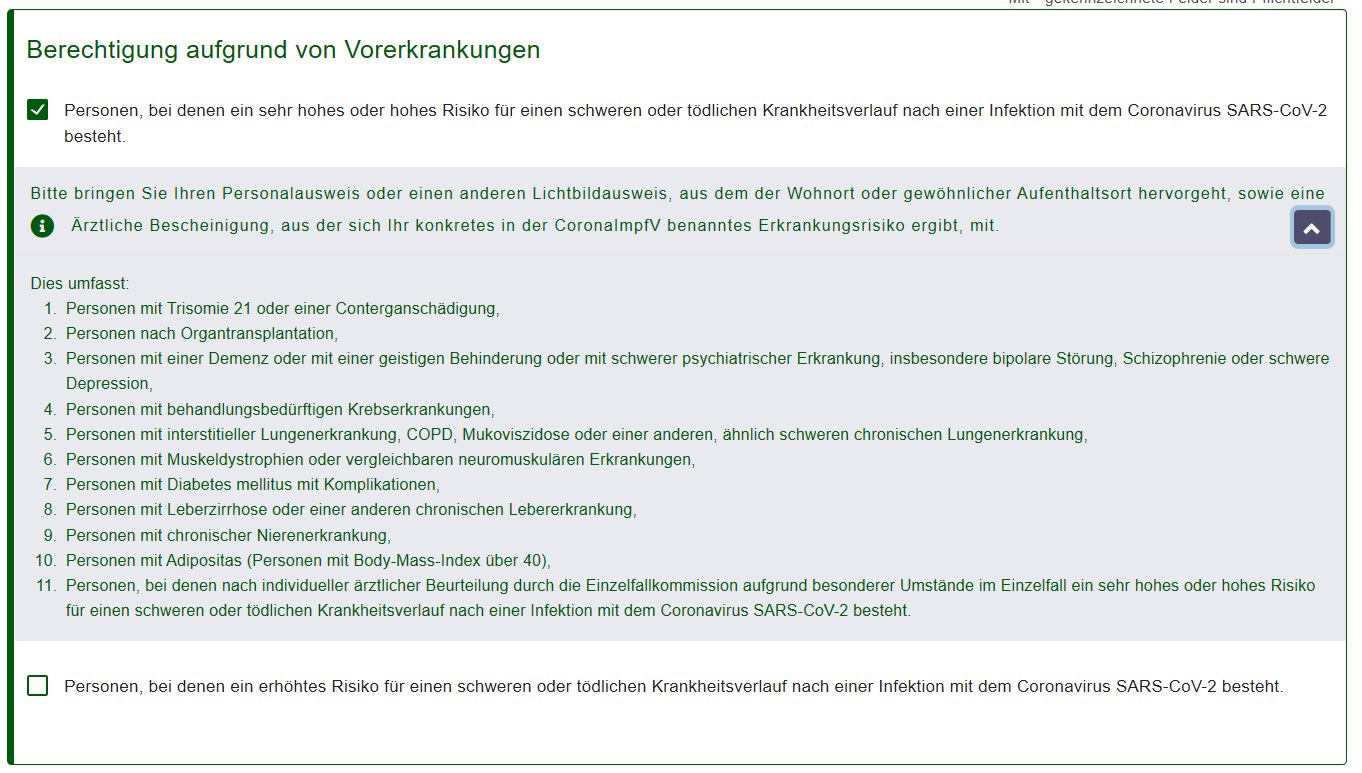The height and width of the screenshot is (773, 1362).
Task: Click list item 'Personen mit Adipositas'
Action: pyautogui.click(x=308, y=560)
